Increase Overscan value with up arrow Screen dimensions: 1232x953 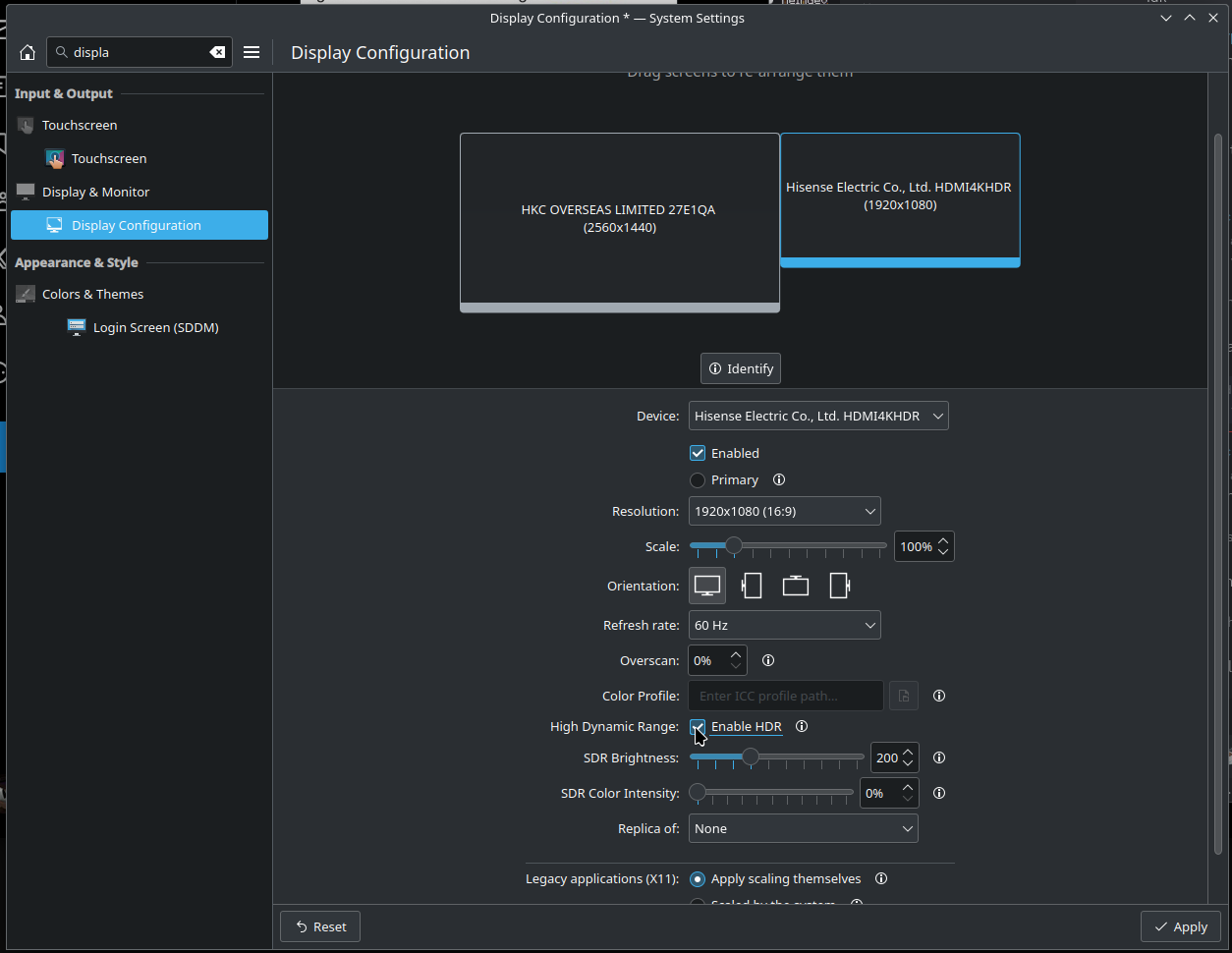pyautogui.click(x=736, y=653)
